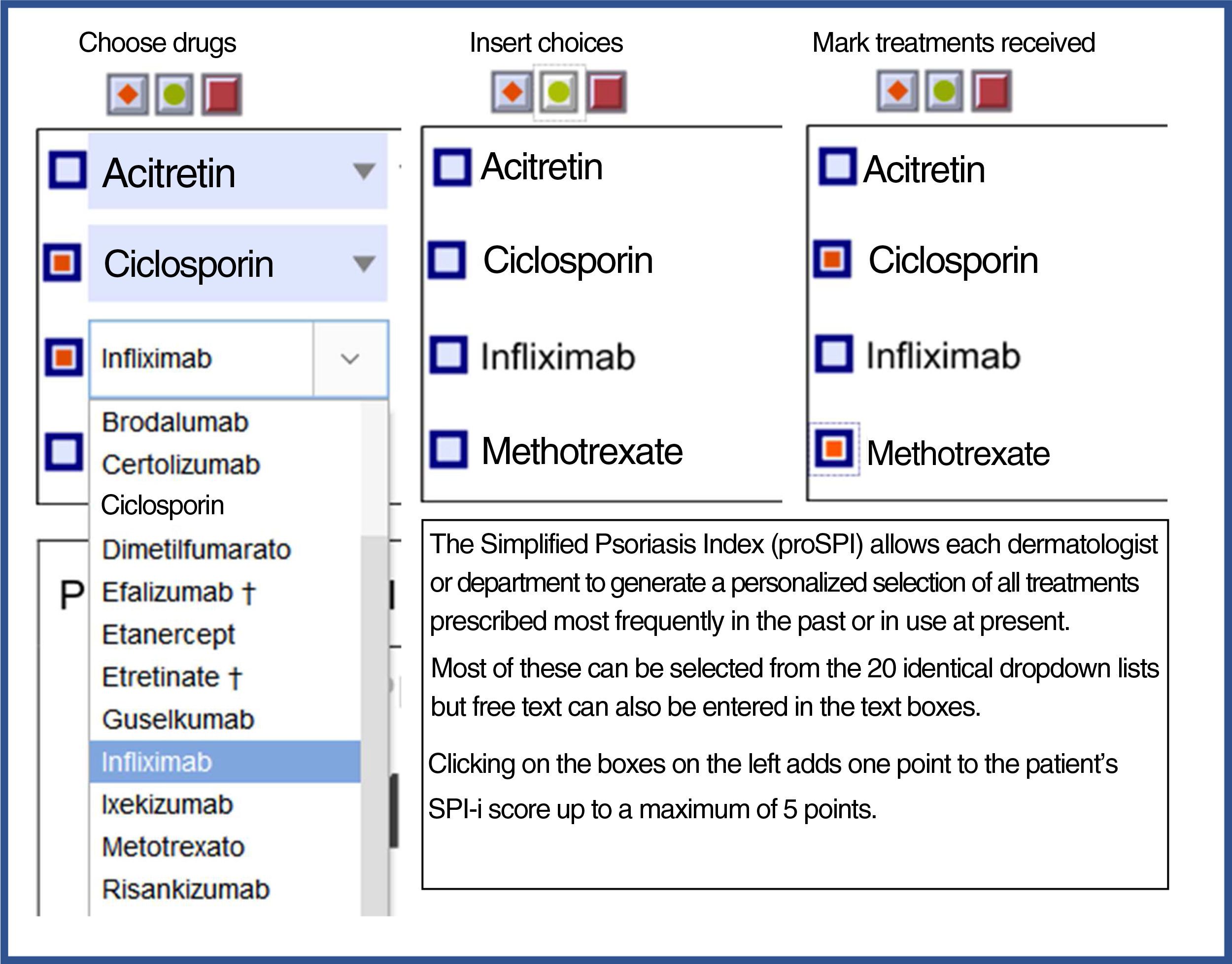The image size is (1232, 964).
Task: Uncheck Methotrexate box in Mark treatments received
Action: coord(834,449)
